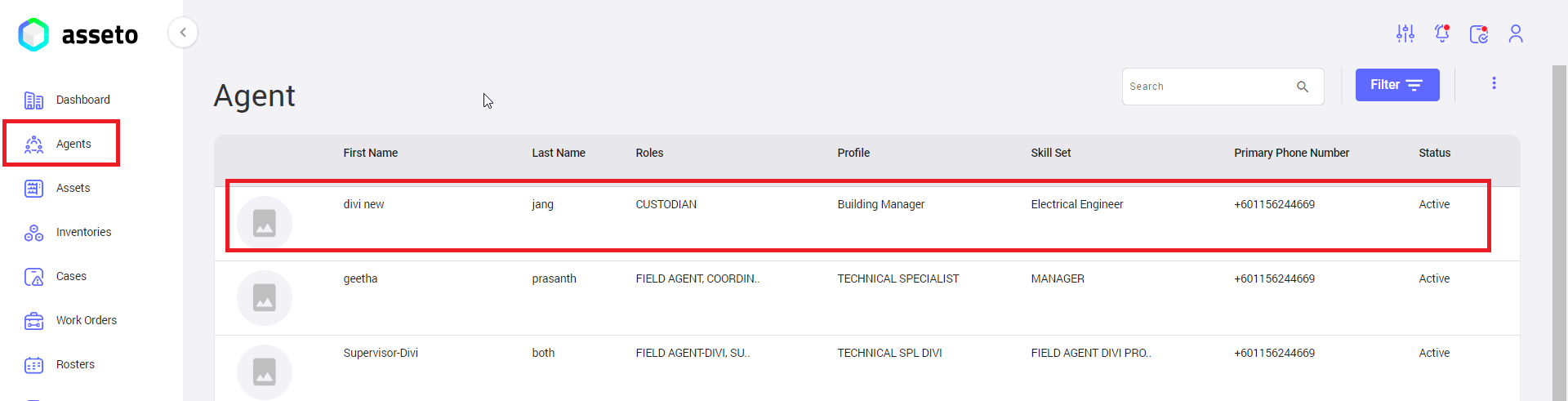The image size is (1568, 401).
Task: Open the geetha agent avatar thumbnail
Action: 264,298
